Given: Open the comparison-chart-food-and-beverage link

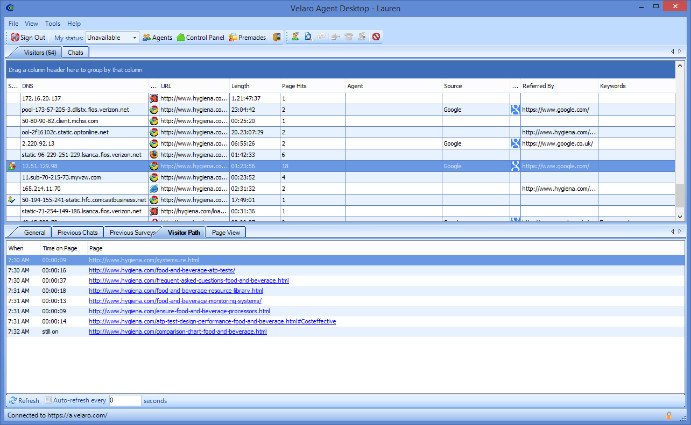Looking at the screenshot, I should tap(178, 332).
